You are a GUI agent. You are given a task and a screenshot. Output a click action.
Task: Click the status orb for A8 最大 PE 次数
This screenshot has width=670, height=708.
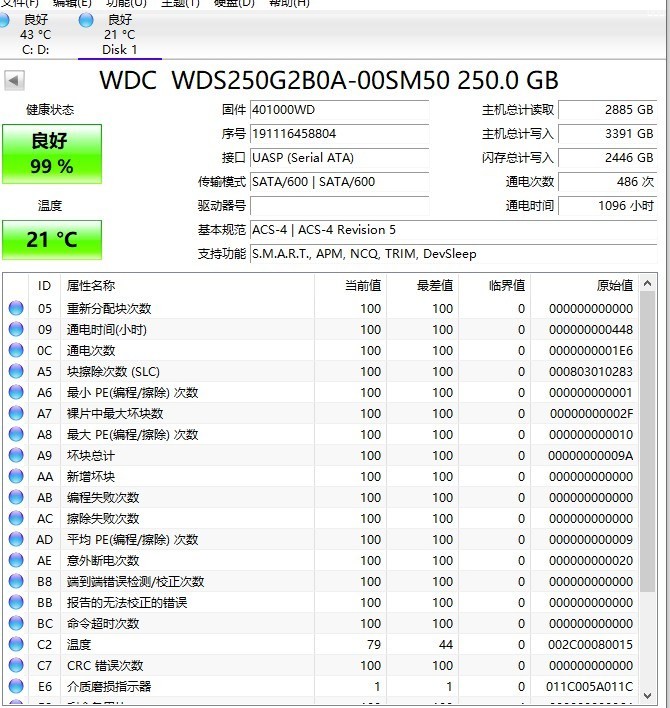pos(16,434)
